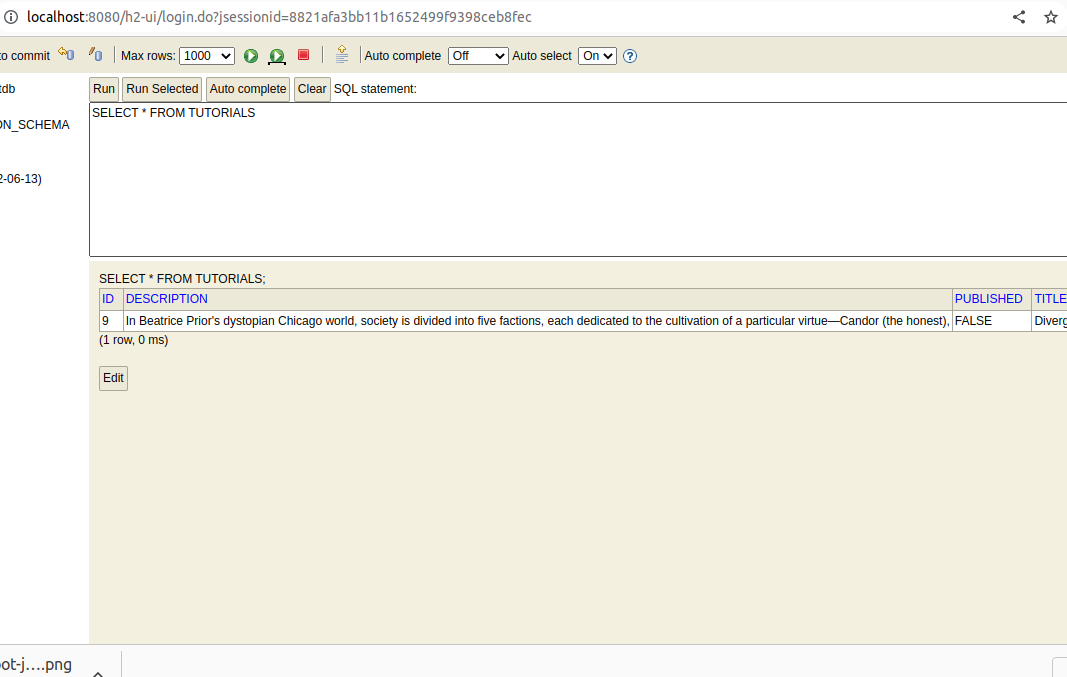The image size is (1067, 677).
Task: Sort by the ID column header
Action: [108, 299]
